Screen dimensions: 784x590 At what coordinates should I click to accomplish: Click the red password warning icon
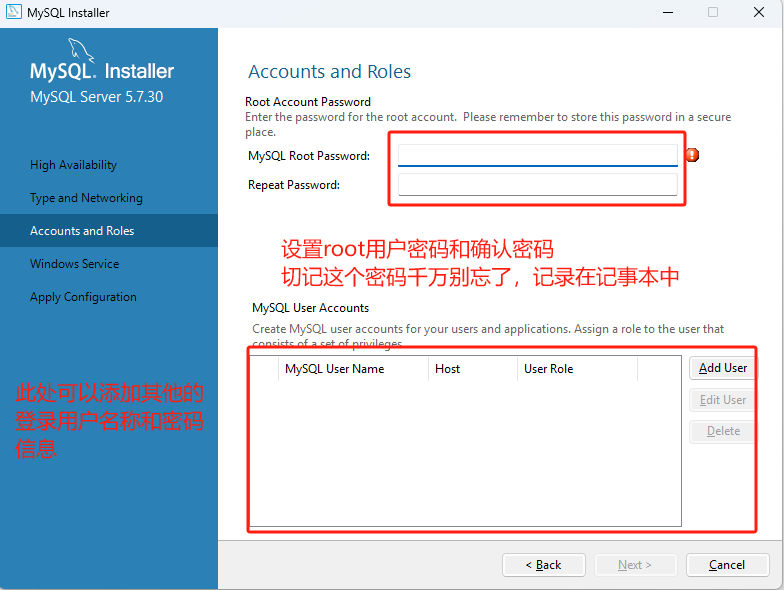coord(692,155)
